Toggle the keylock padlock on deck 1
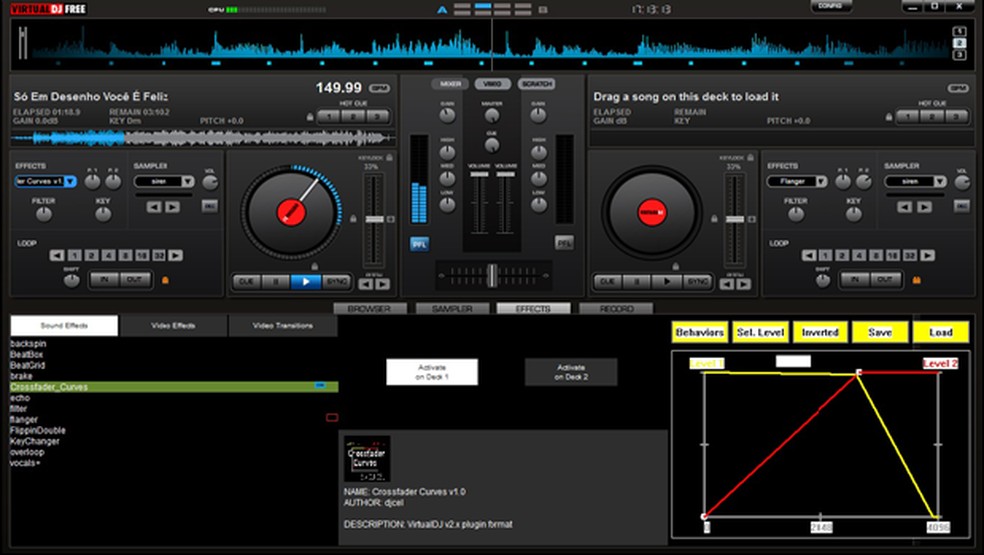The width and height of the screenshot is (984, 555). click(390, 158)
